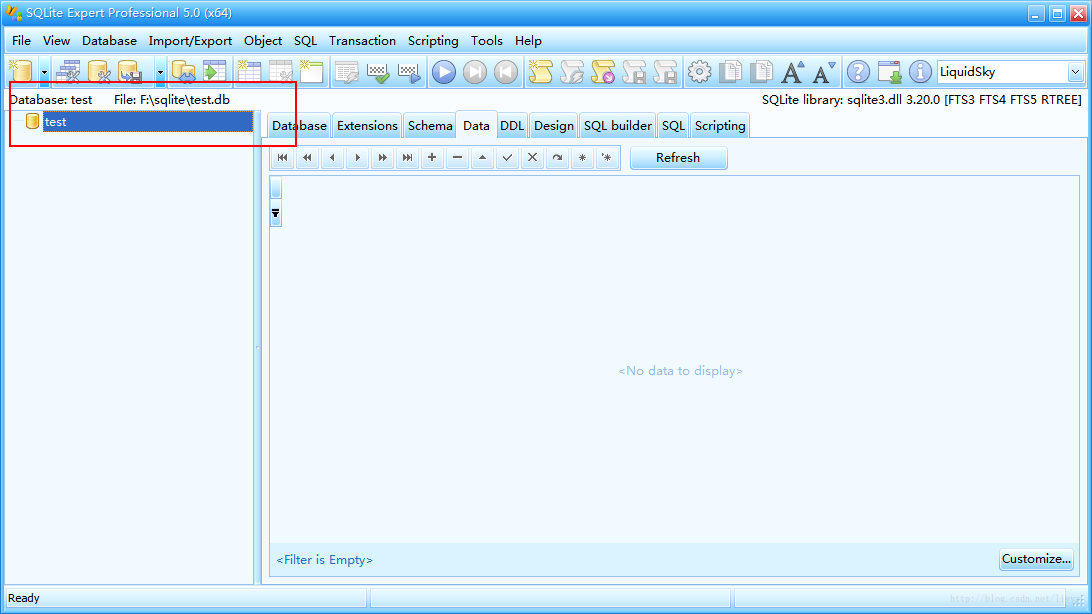
Task: Open the dropdown arrow after database save icon
Action: coord(160,72)
